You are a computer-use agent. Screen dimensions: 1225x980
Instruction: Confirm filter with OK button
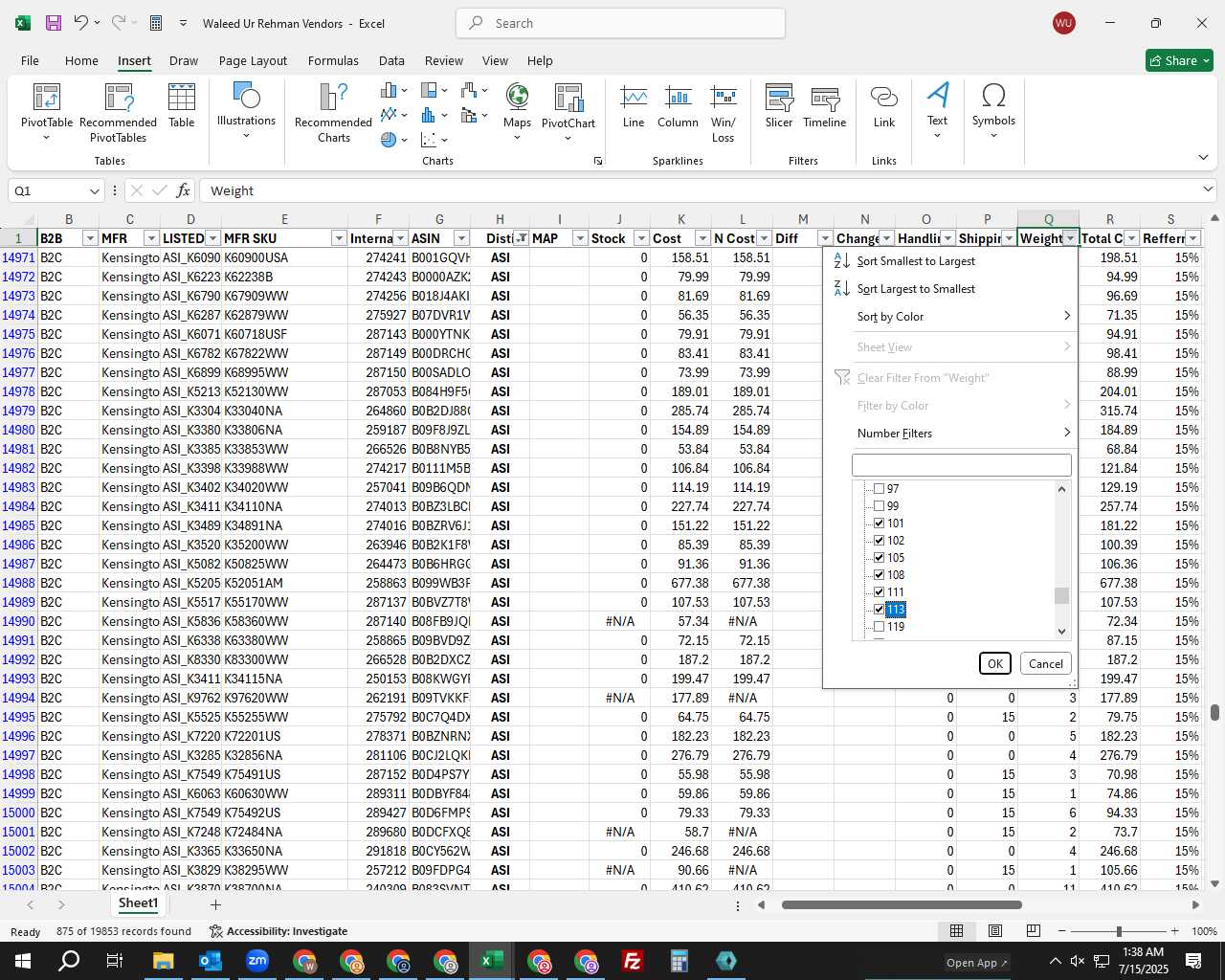coord(995,663)
